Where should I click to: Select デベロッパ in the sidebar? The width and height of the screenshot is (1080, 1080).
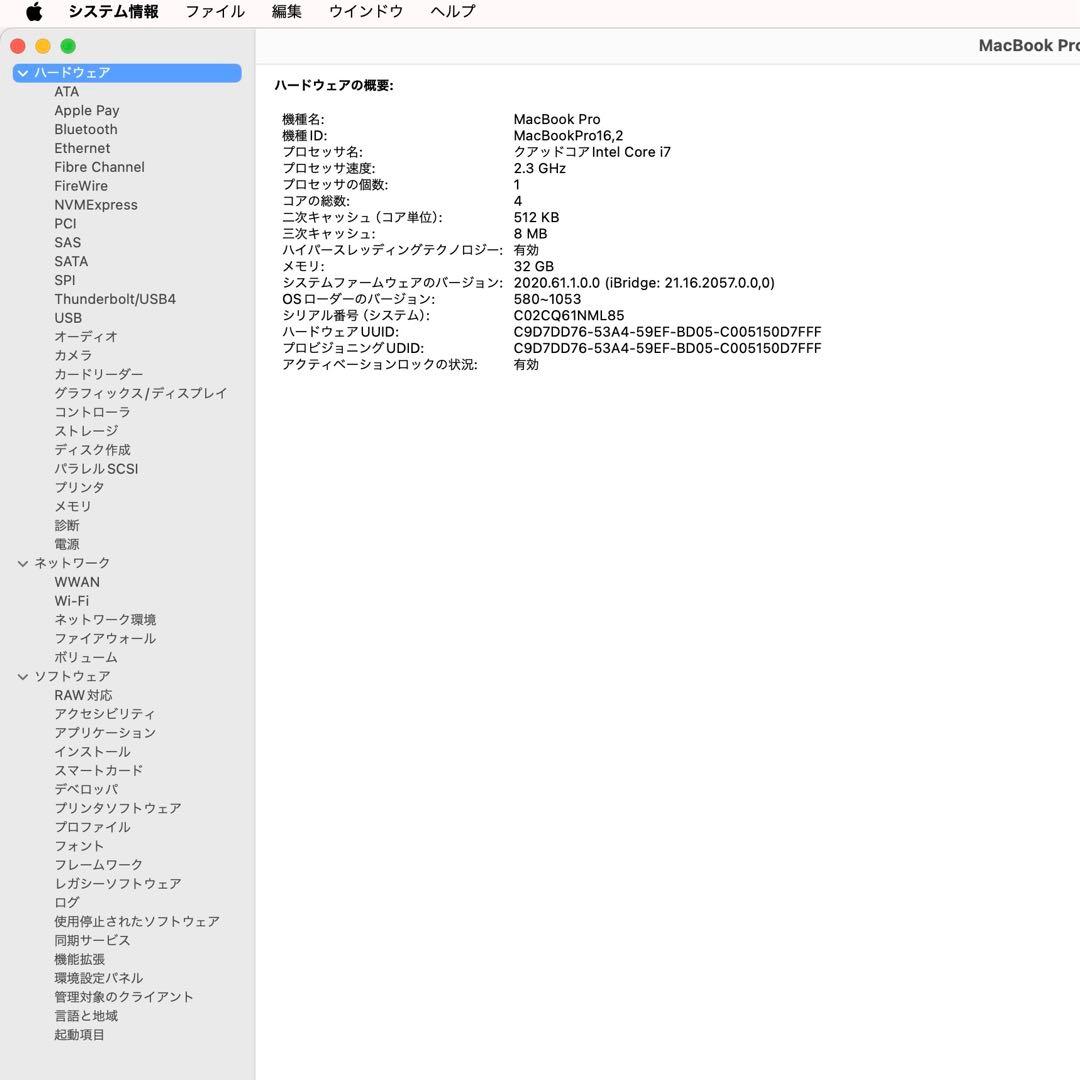point(86,789)
